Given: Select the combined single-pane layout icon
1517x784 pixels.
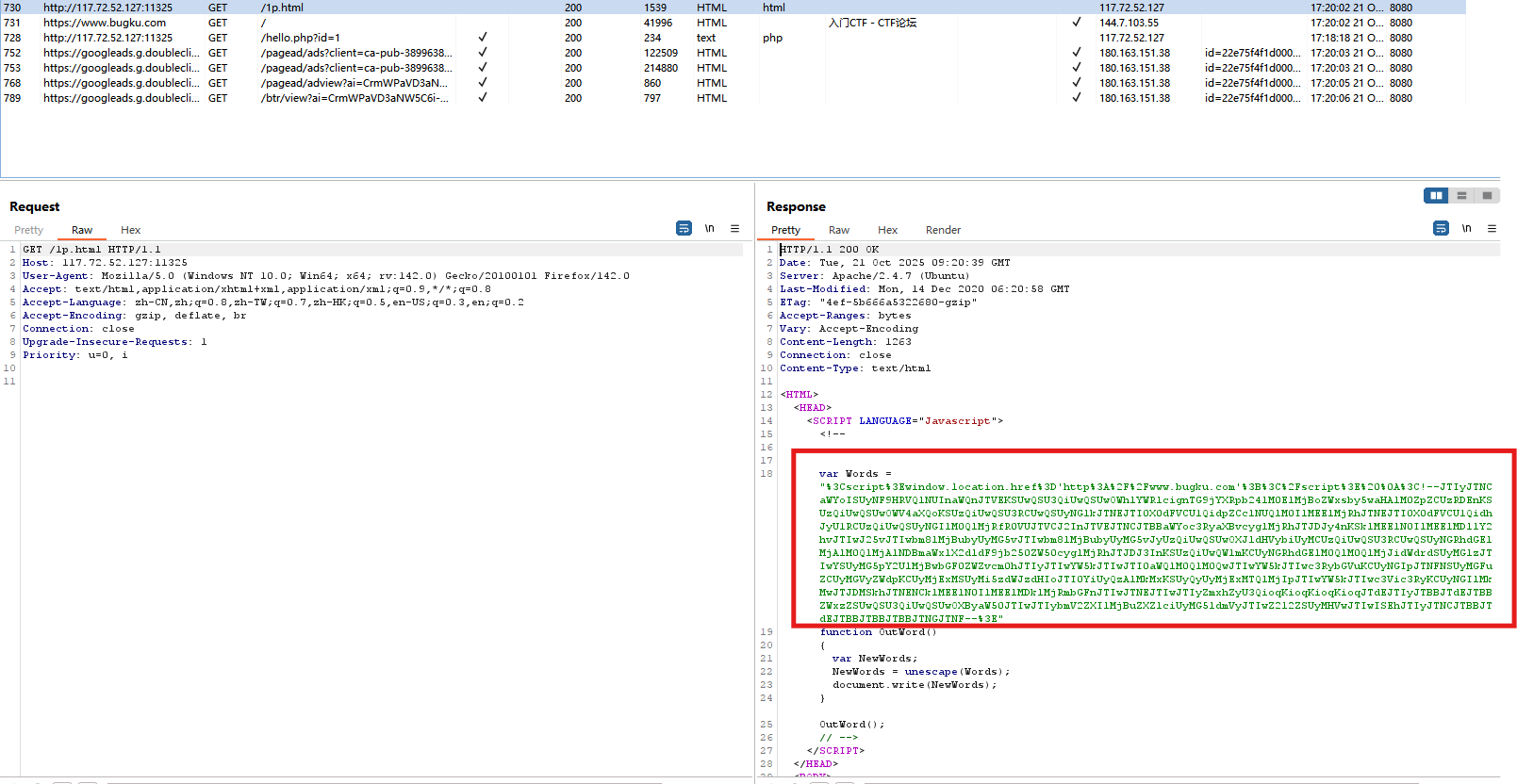Looking at the screenshot, I should click(1487, 195).
